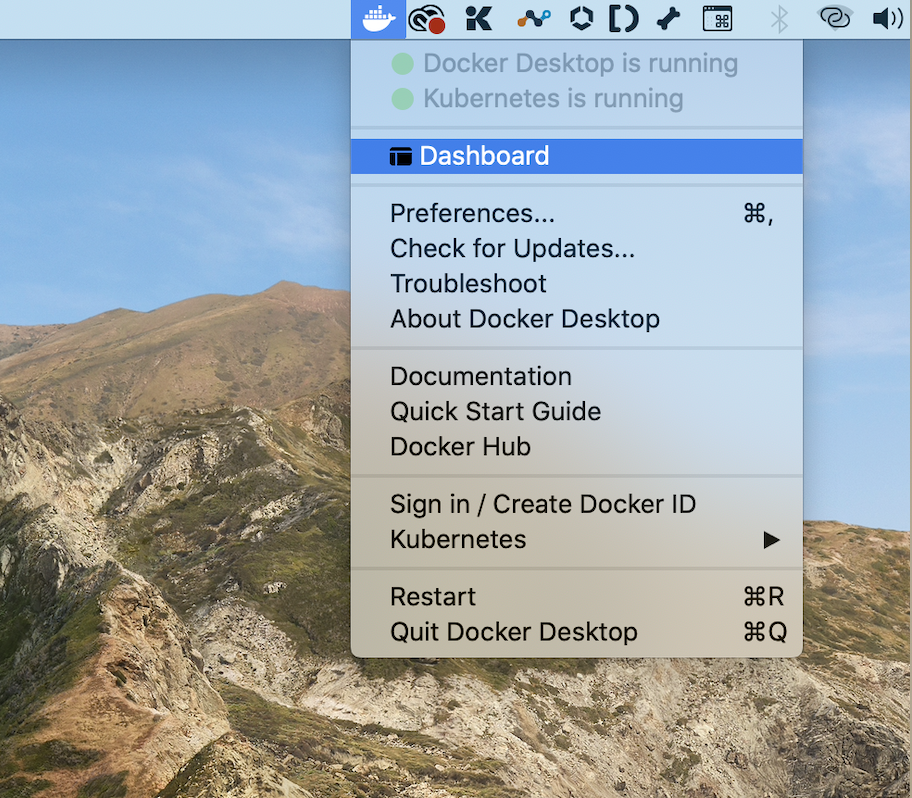Expand the Kubernetes submenu arrow

click(770, 540)
